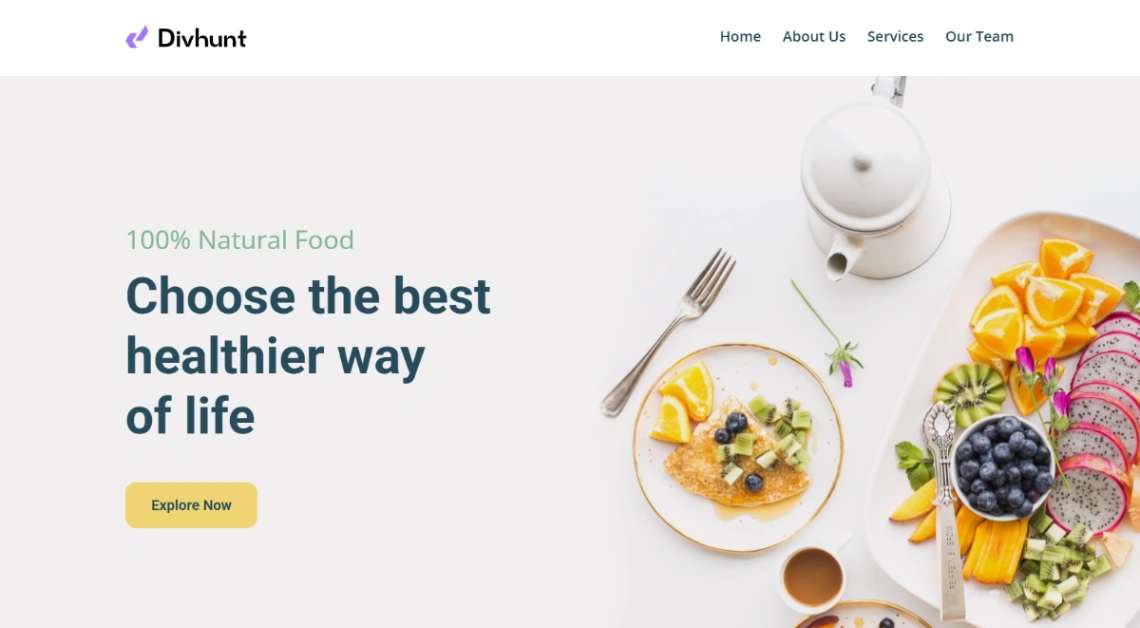
Task: Click the 'healthier way' headline line
Action: coord(276,356)
